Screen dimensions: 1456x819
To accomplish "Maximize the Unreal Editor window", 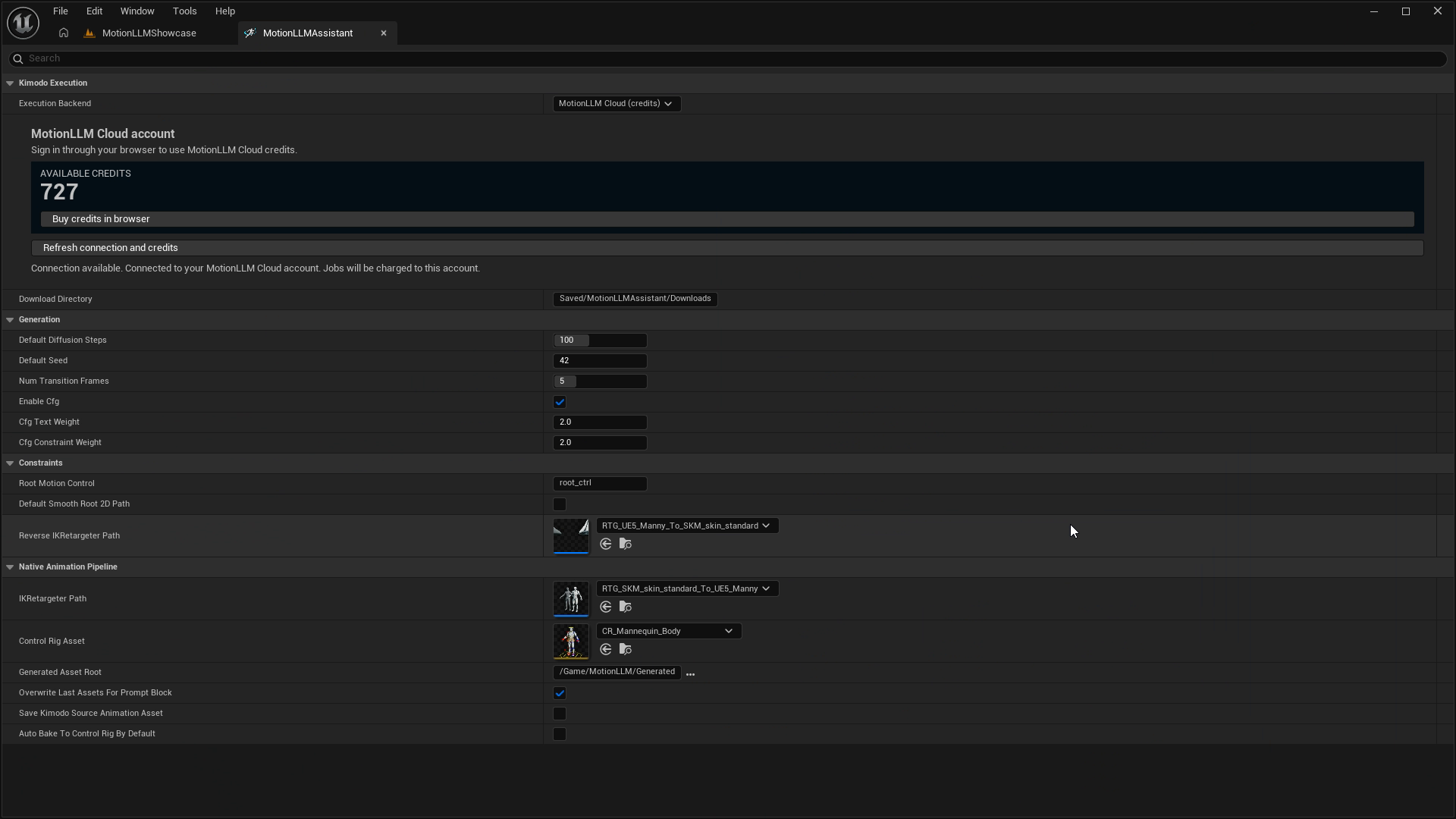I will tap(1406, 11).
